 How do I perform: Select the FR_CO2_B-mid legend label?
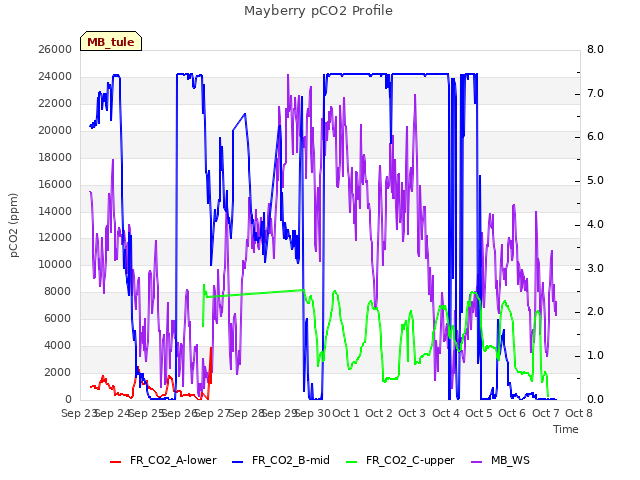point(291,460)
